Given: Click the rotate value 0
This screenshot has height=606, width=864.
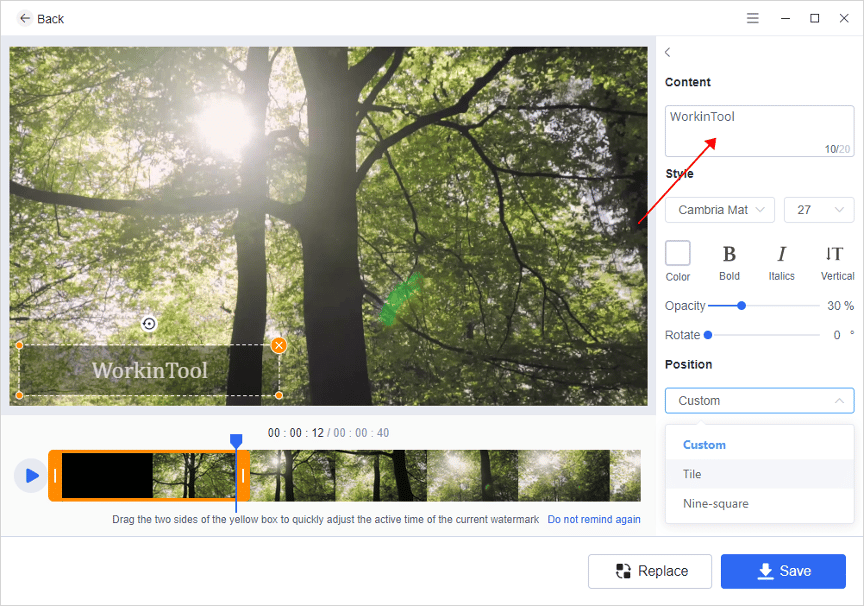Looking at the screenshot, I should [837, 335].
